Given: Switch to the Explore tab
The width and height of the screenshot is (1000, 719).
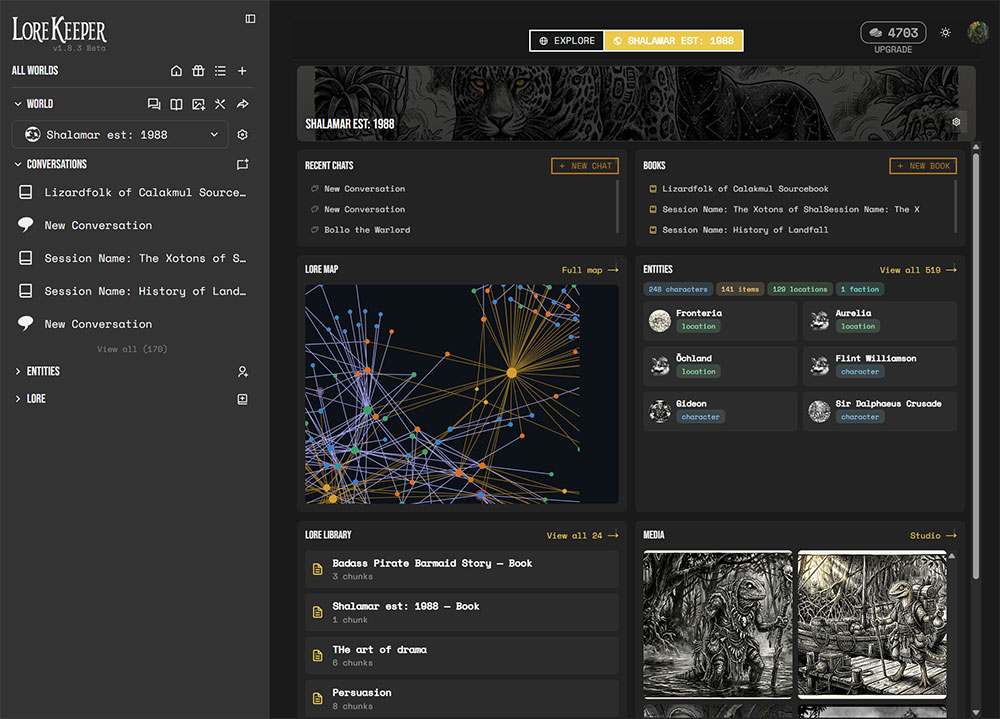Looking at the screenshot, I should (566, 41).
